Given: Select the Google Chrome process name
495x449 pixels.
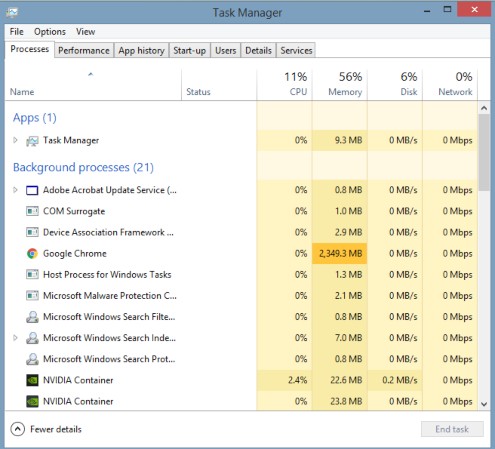Looking at the screenshot, I should [x=75, y=254].
